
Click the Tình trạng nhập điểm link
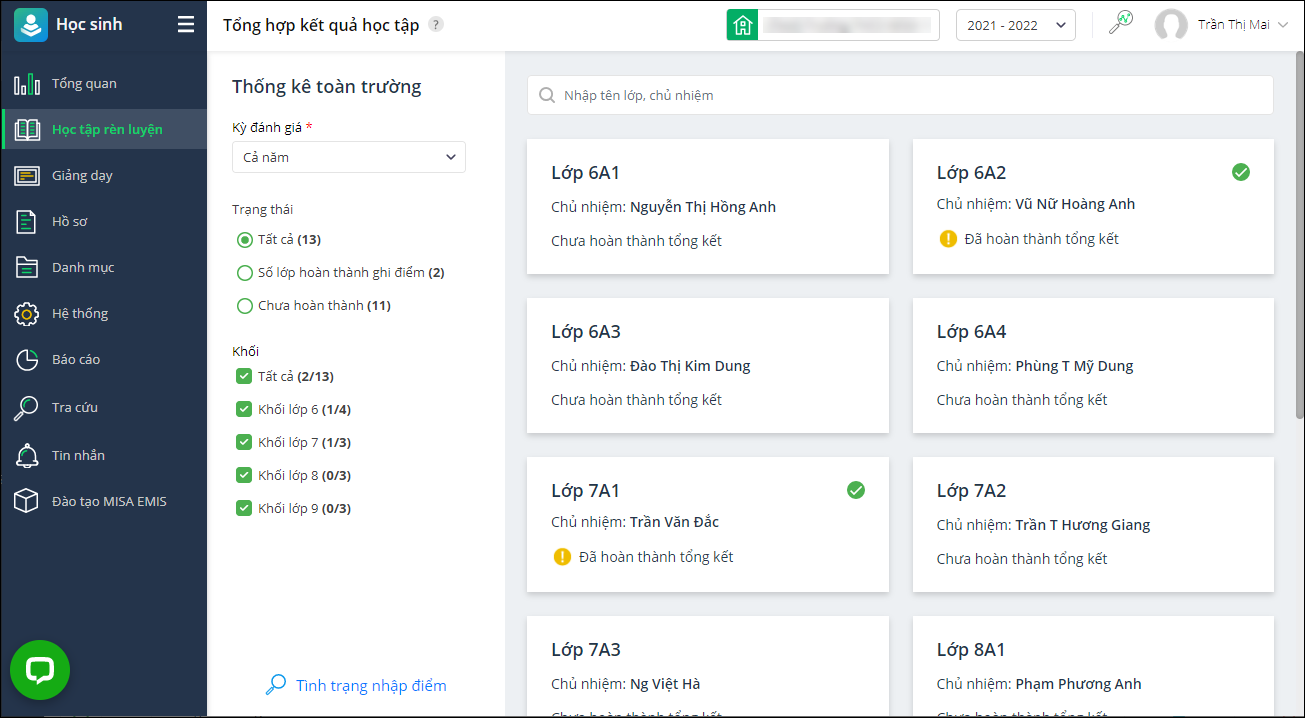coord(370,686)
